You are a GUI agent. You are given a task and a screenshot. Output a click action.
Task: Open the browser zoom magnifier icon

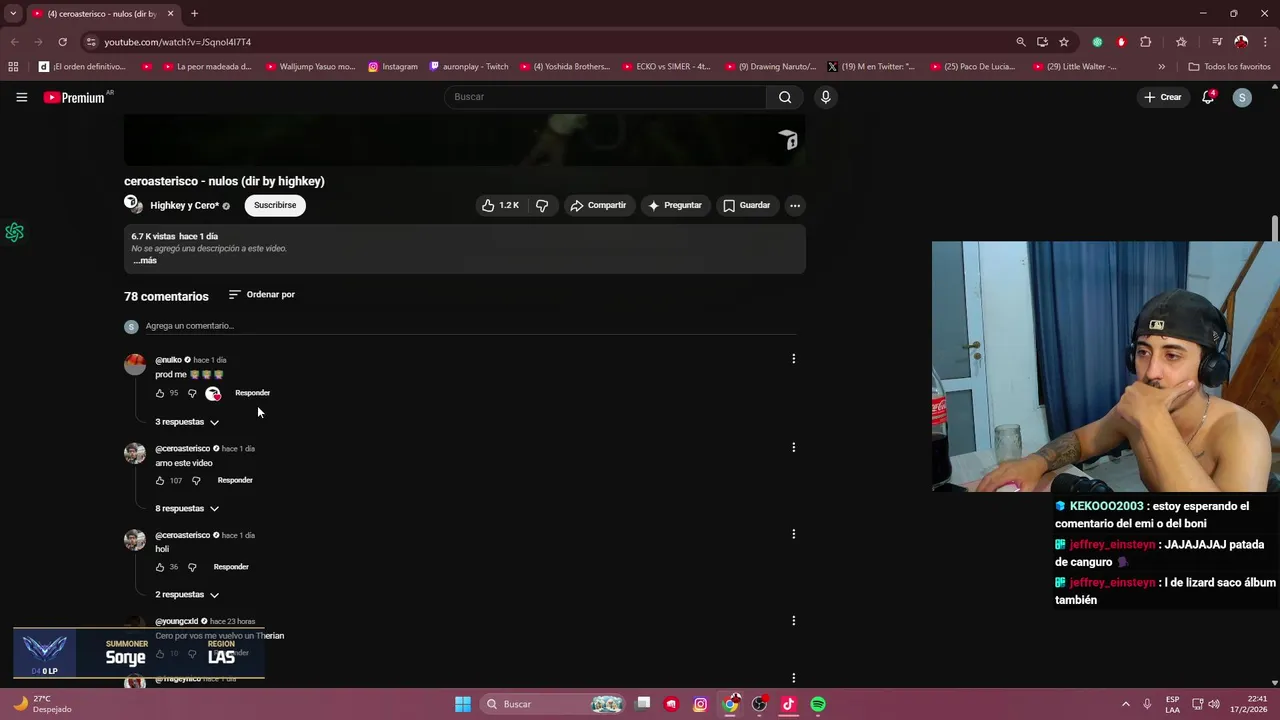click(1020, 42)
